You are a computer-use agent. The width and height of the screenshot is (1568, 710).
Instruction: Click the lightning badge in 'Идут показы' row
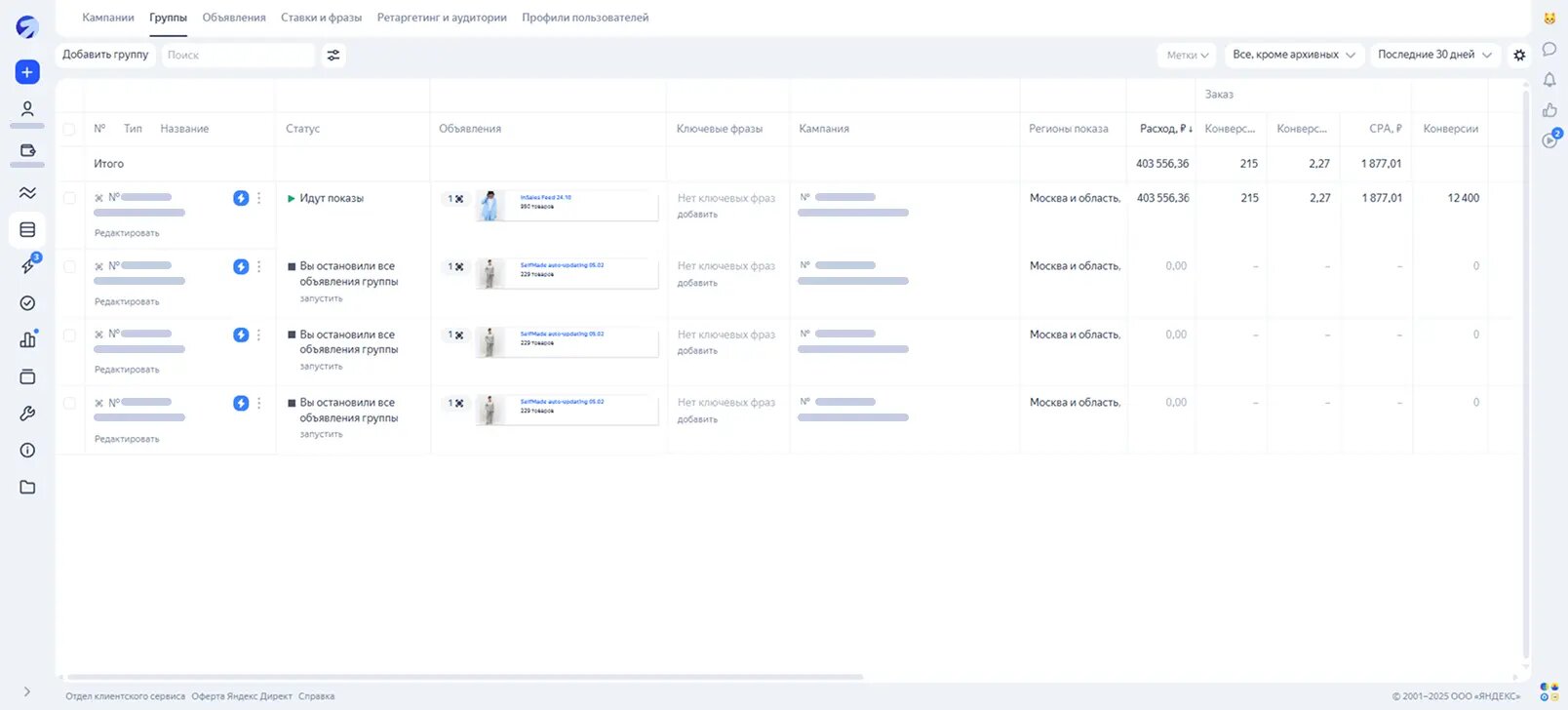pos(241,198)
